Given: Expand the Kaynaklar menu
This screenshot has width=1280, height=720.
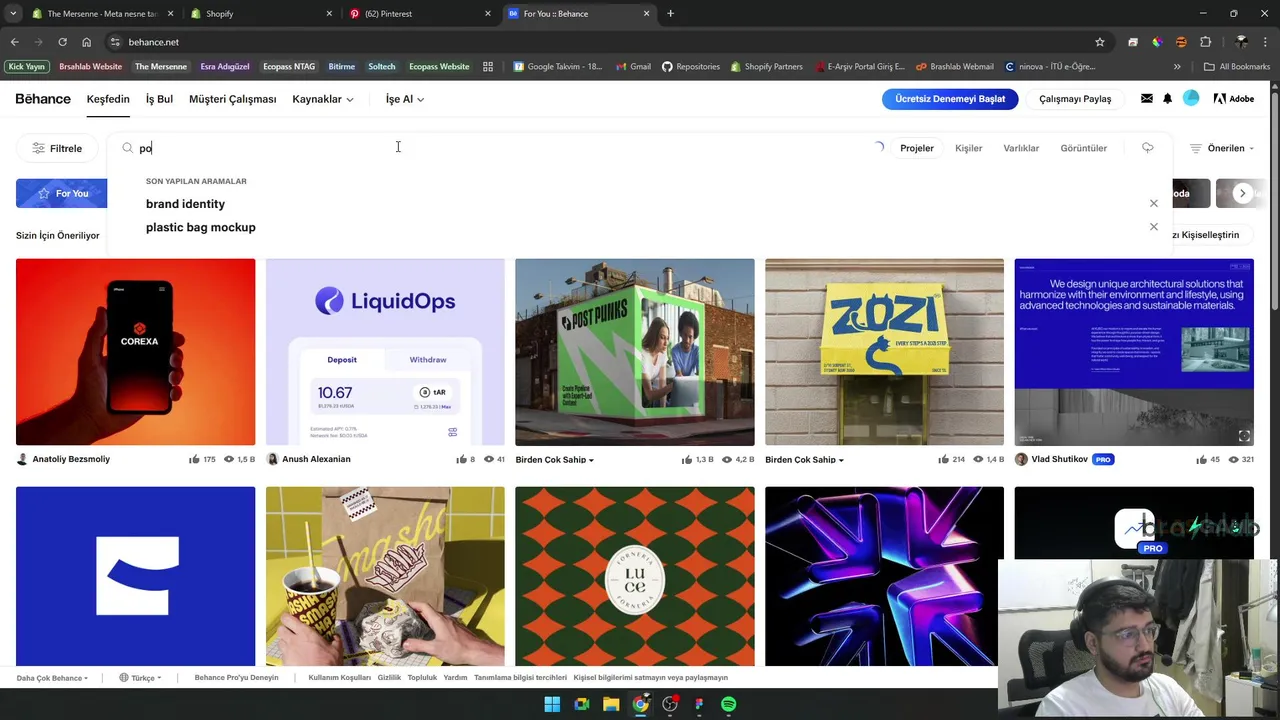Looking at the screenshot, I should [x=323, y=99].
